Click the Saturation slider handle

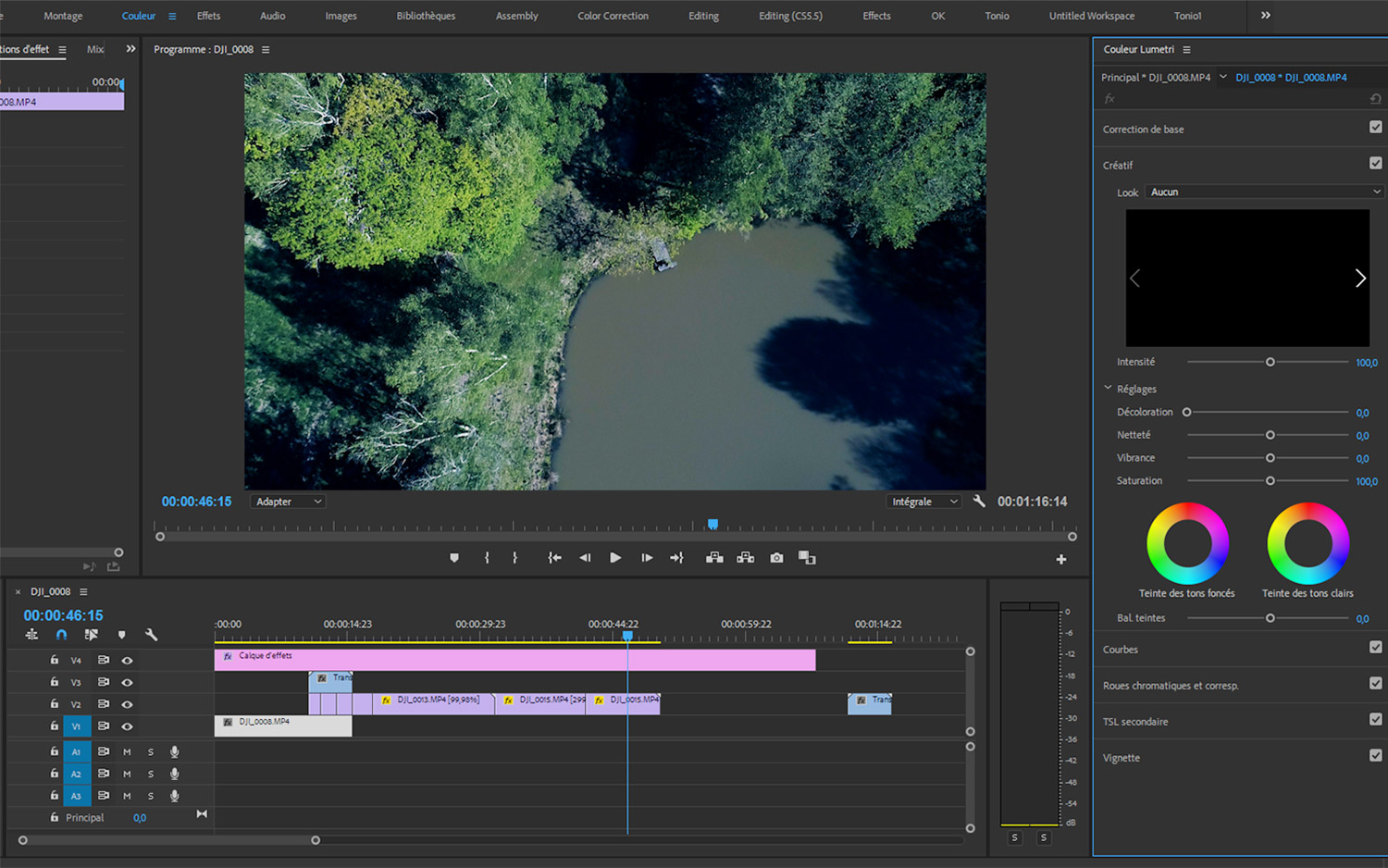coord(1270,481)
